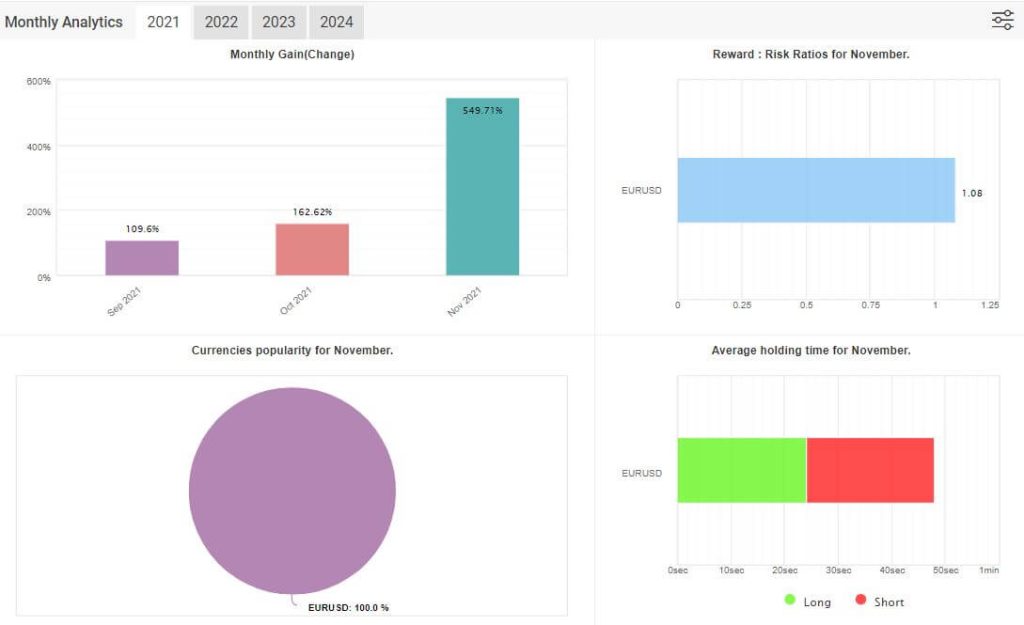Click the 1.08 ratio value label
Screen dimensions: 1024x625
click(x=972, y=193)
